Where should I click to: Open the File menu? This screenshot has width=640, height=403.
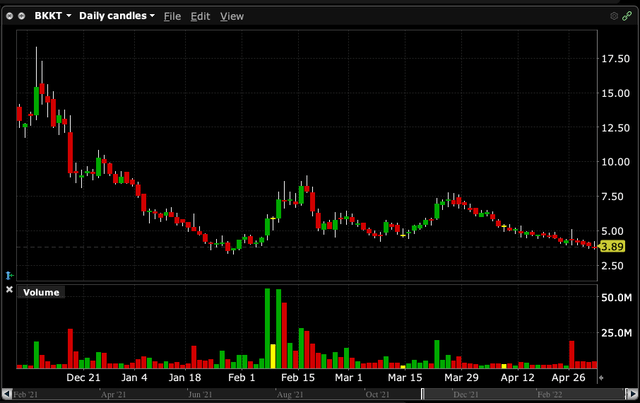(x=172, y=16)
